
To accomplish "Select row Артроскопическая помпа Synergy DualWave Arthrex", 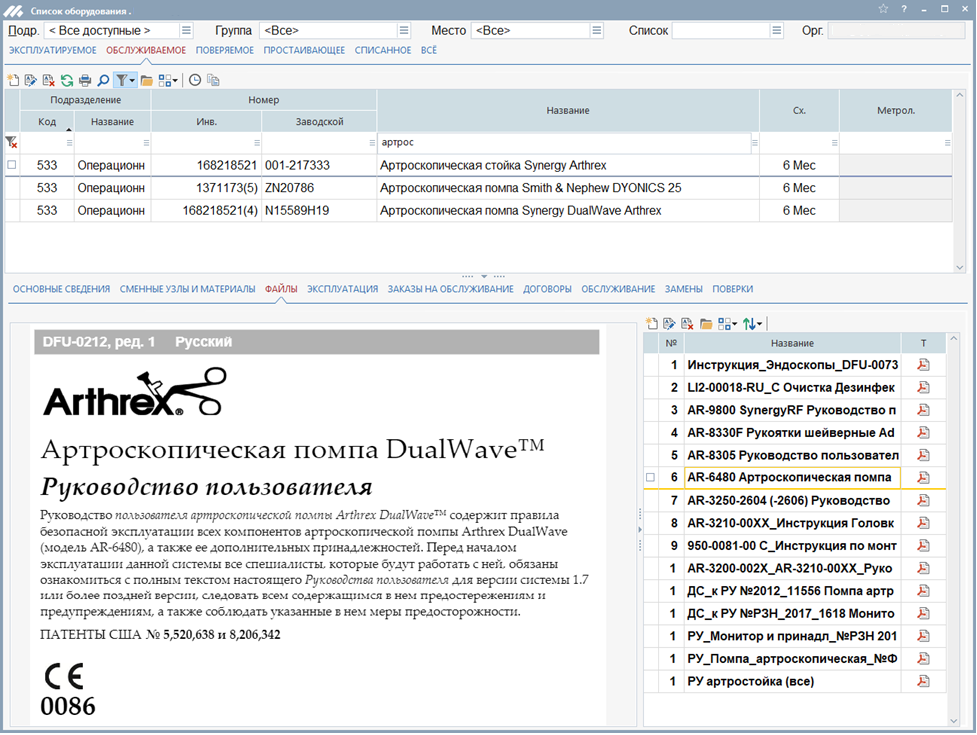I will click(x=479, y=211).
